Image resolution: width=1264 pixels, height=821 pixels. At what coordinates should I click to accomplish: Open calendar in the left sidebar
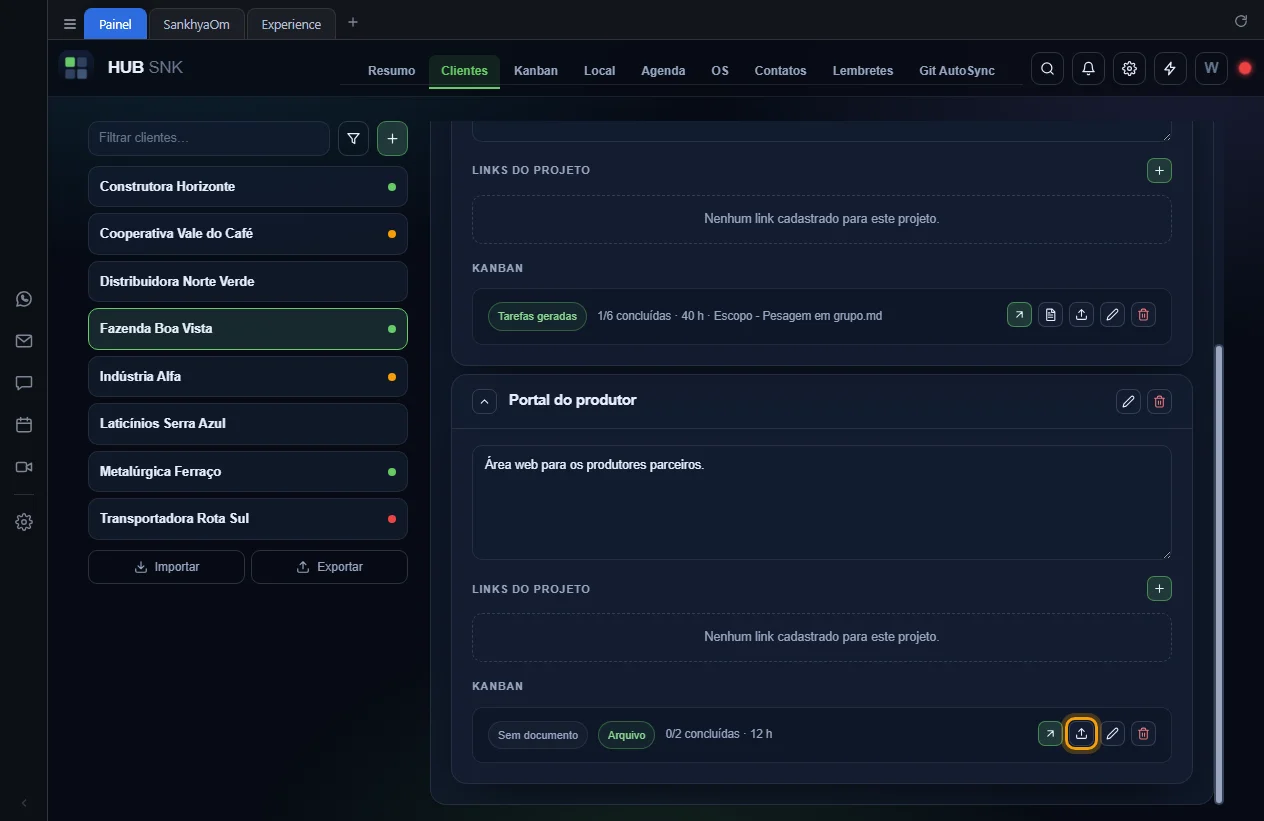[x=24, y=425]
